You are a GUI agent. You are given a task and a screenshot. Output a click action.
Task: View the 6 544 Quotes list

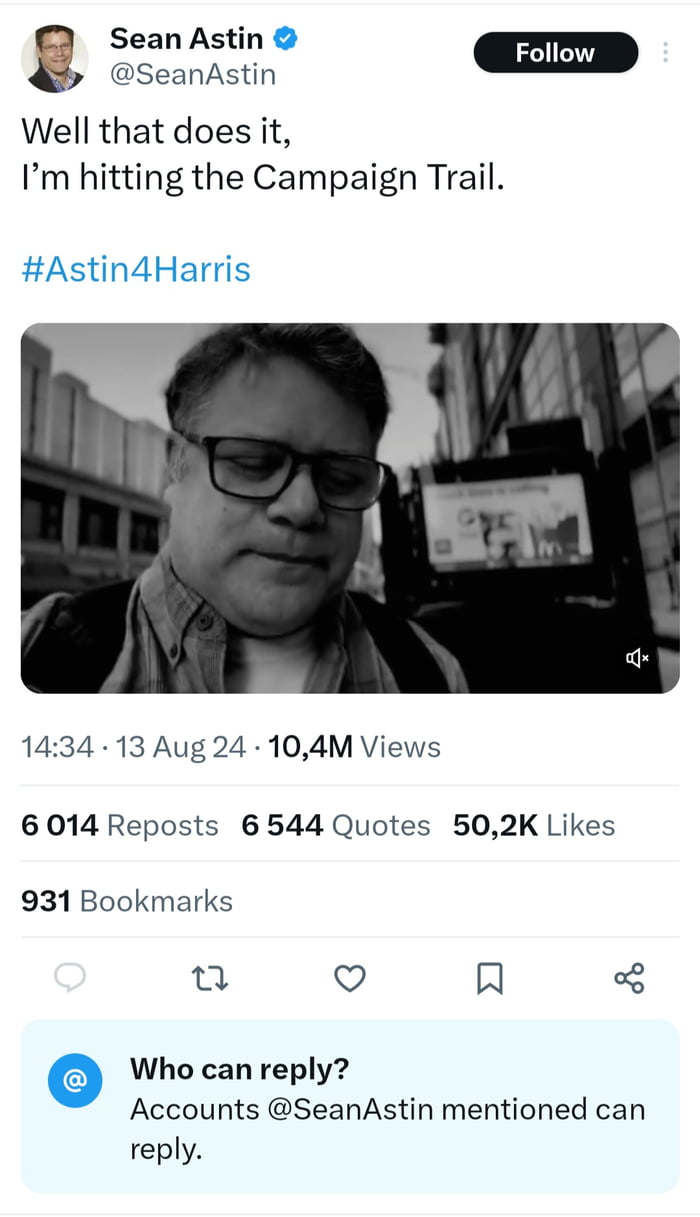point(336,825)
